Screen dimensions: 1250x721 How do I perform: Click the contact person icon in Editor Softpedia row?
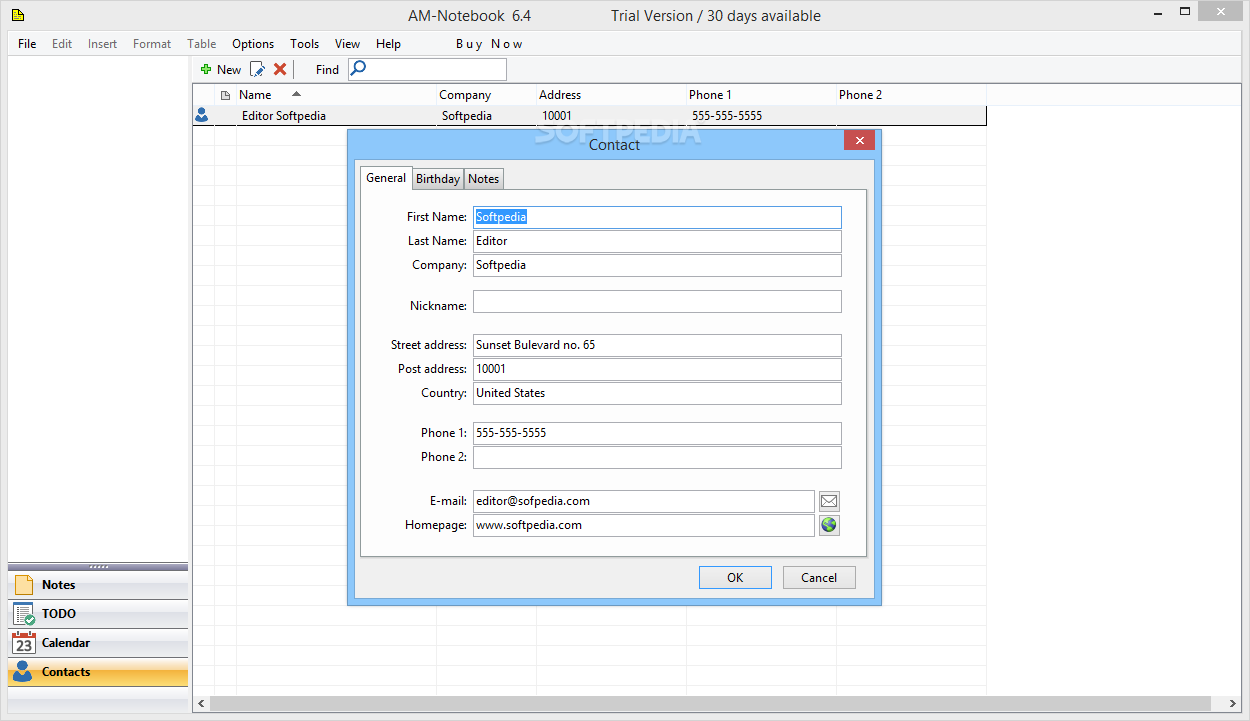[202, 115]
